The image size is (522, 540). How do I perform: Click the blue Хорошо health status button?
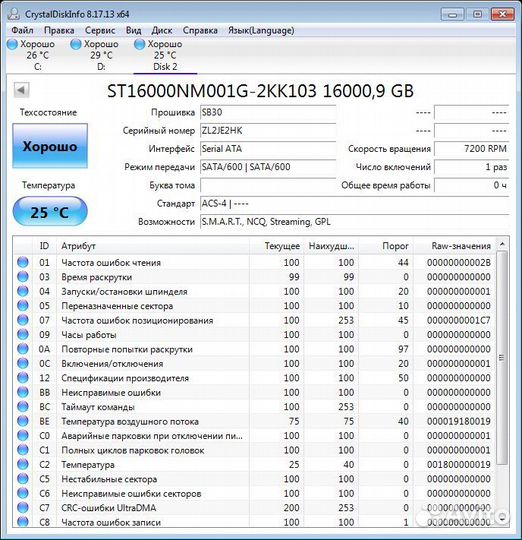(x=50, y=146)
